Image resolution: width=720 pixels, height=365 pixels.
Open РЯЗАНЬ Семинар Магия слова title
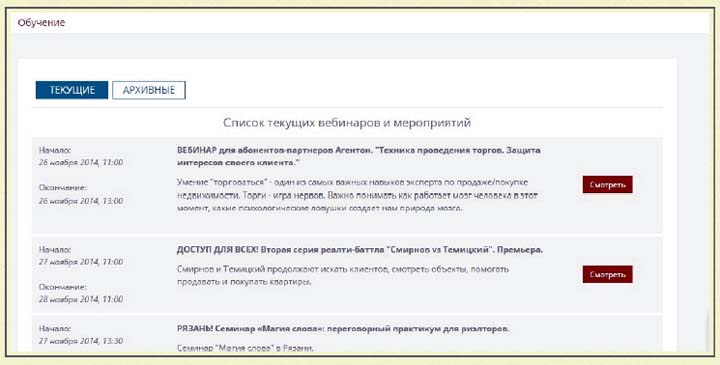tap(343, 329)
